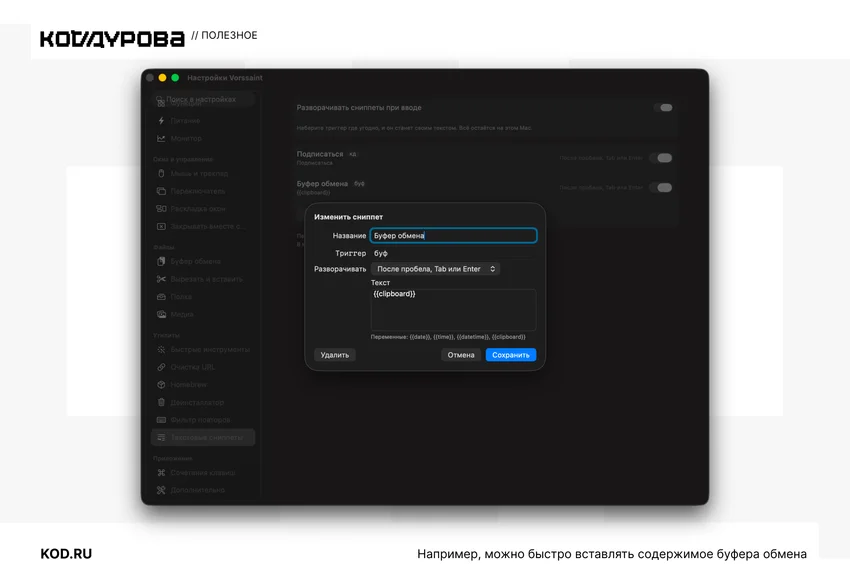The width and height of the screenshot is (850, 582).
Task: Open Медиа via its photo icon
Action: [161, 314]
